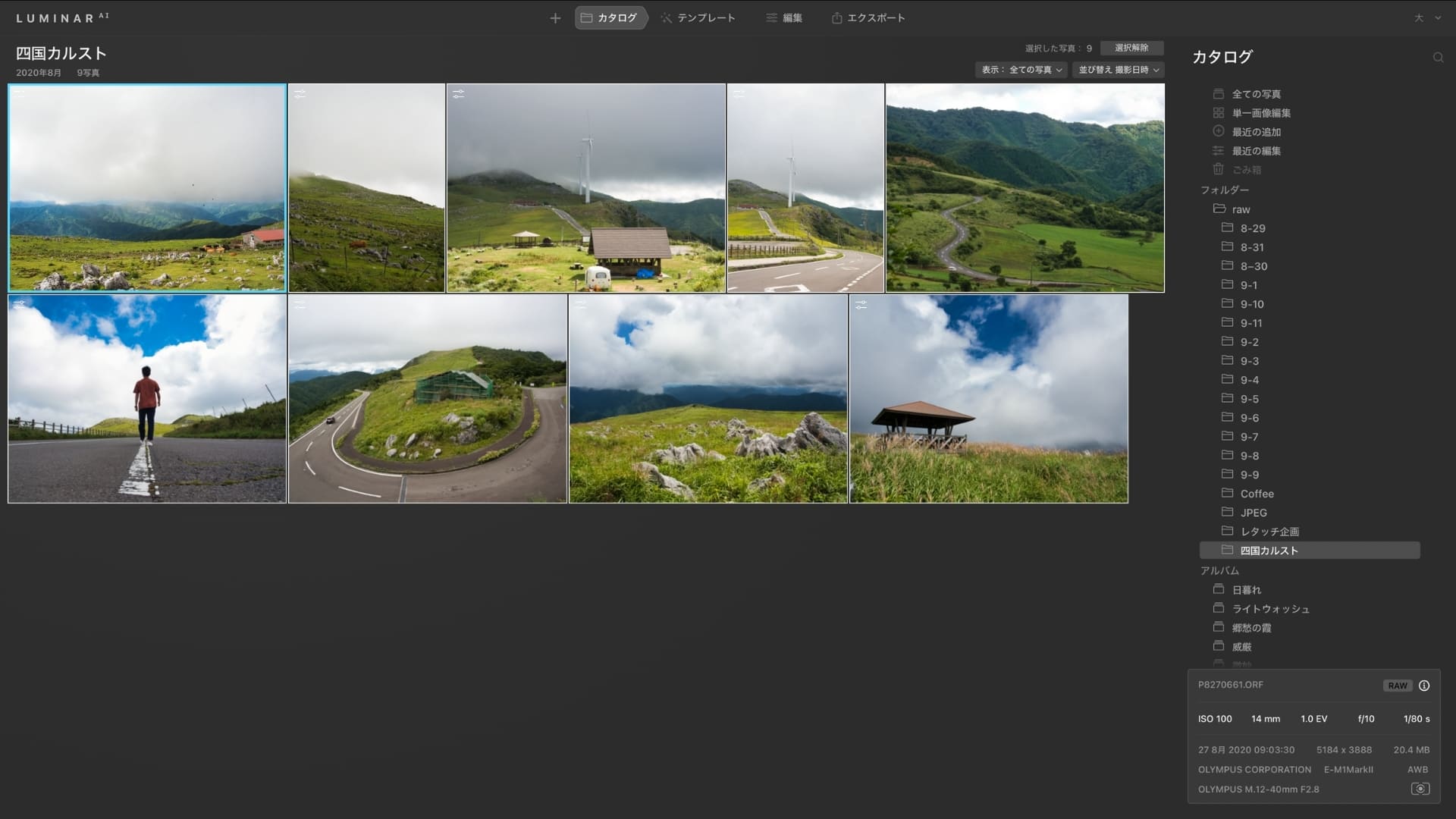Open 最近の追加 recently added

(x=1256, y=132)
